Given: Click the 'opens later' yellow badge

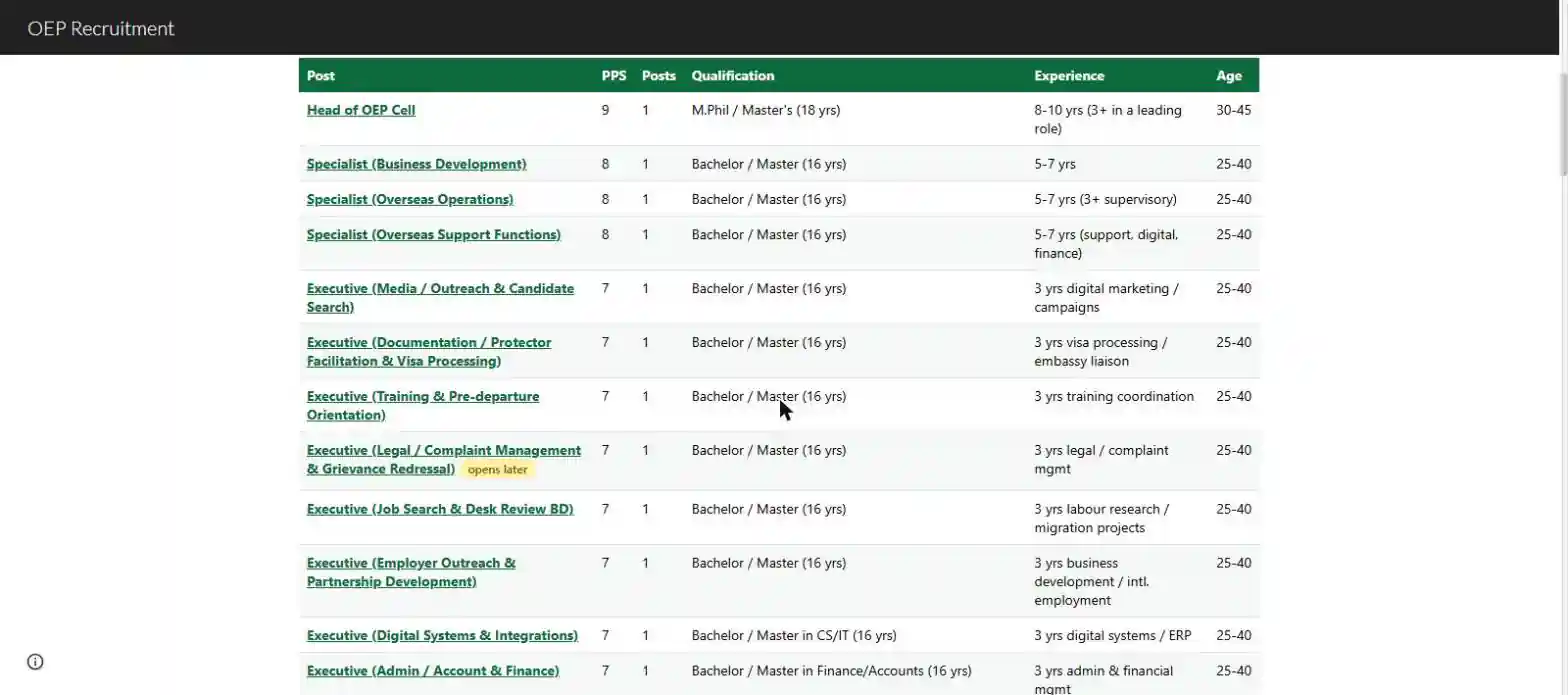Looking at the screenshot, I should click(498, 470).
